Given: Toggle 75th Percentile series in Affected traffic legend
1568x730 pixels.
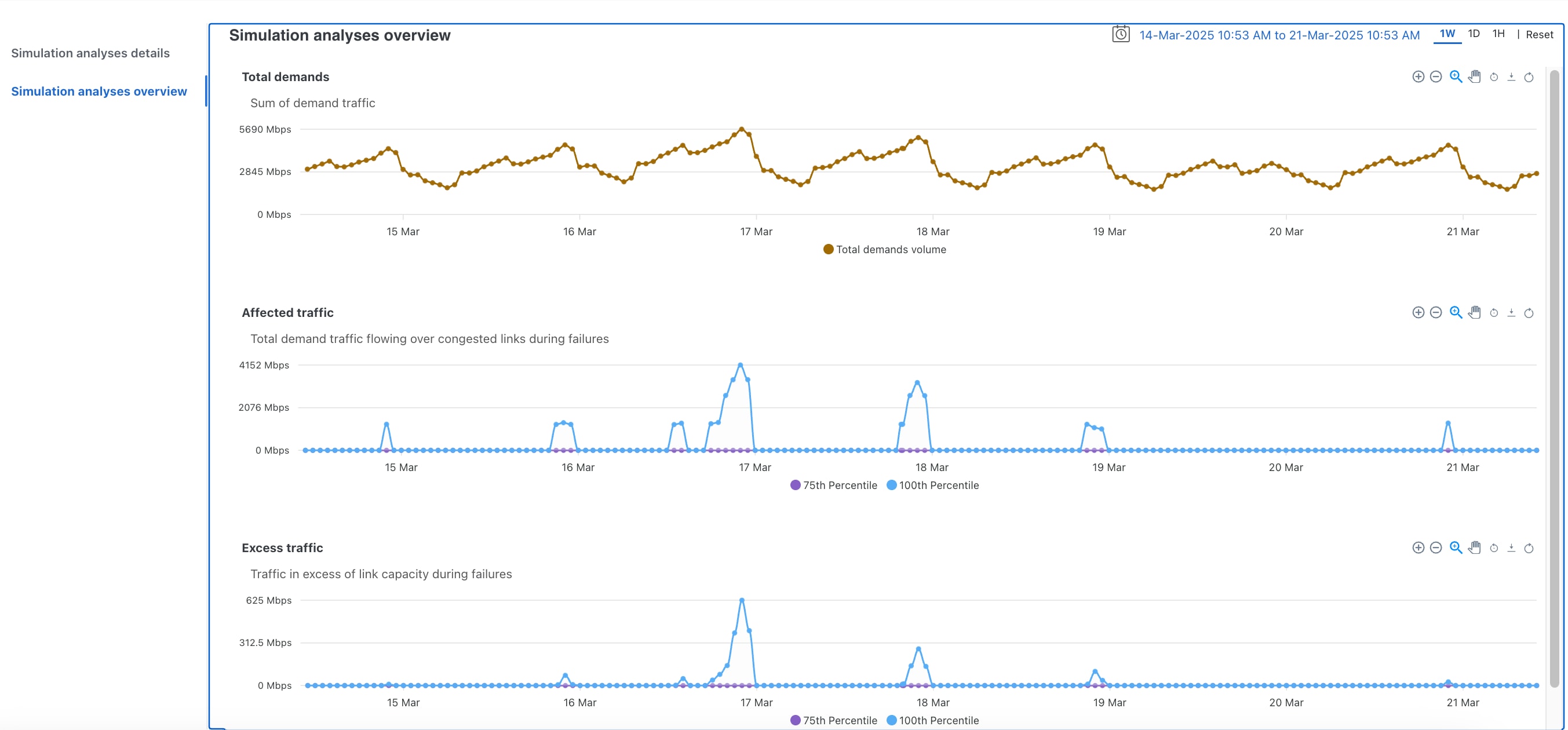Looking at the screenshot, I should point(833,486).
